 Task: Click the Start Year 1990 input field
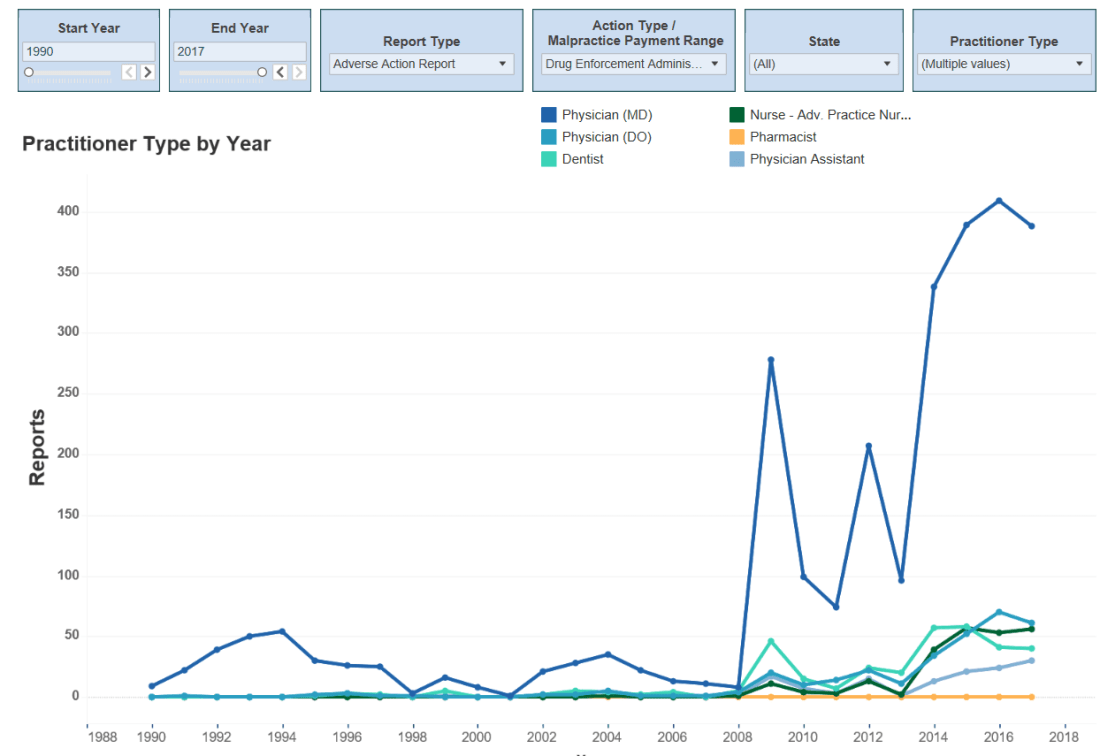point(89,52)
